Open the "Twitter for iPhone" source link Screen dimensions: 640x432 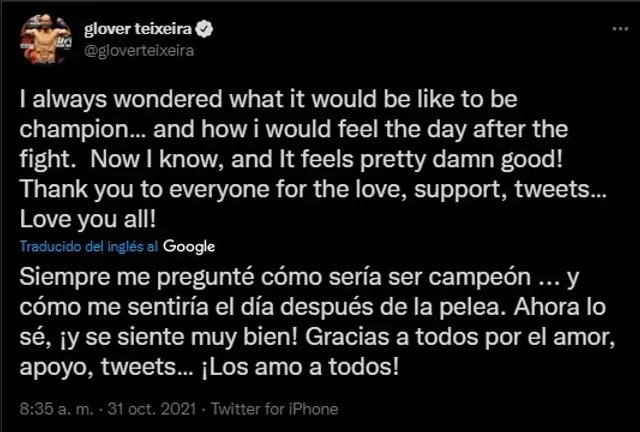click(x=281, y=408)
